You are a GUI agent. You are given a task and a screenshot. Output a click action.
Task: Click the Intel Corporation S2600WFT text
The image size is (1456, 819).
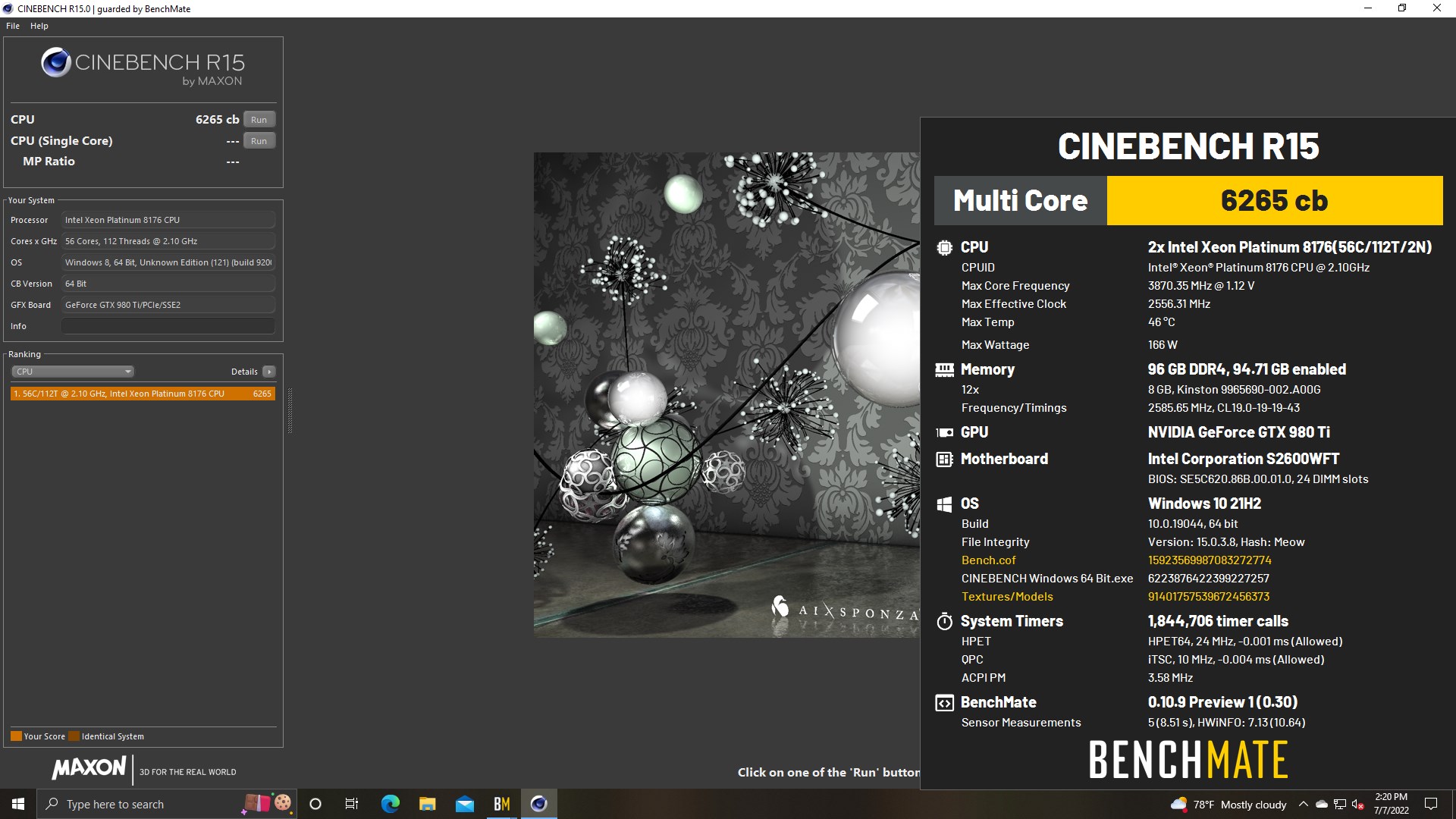pos(1244,459)
